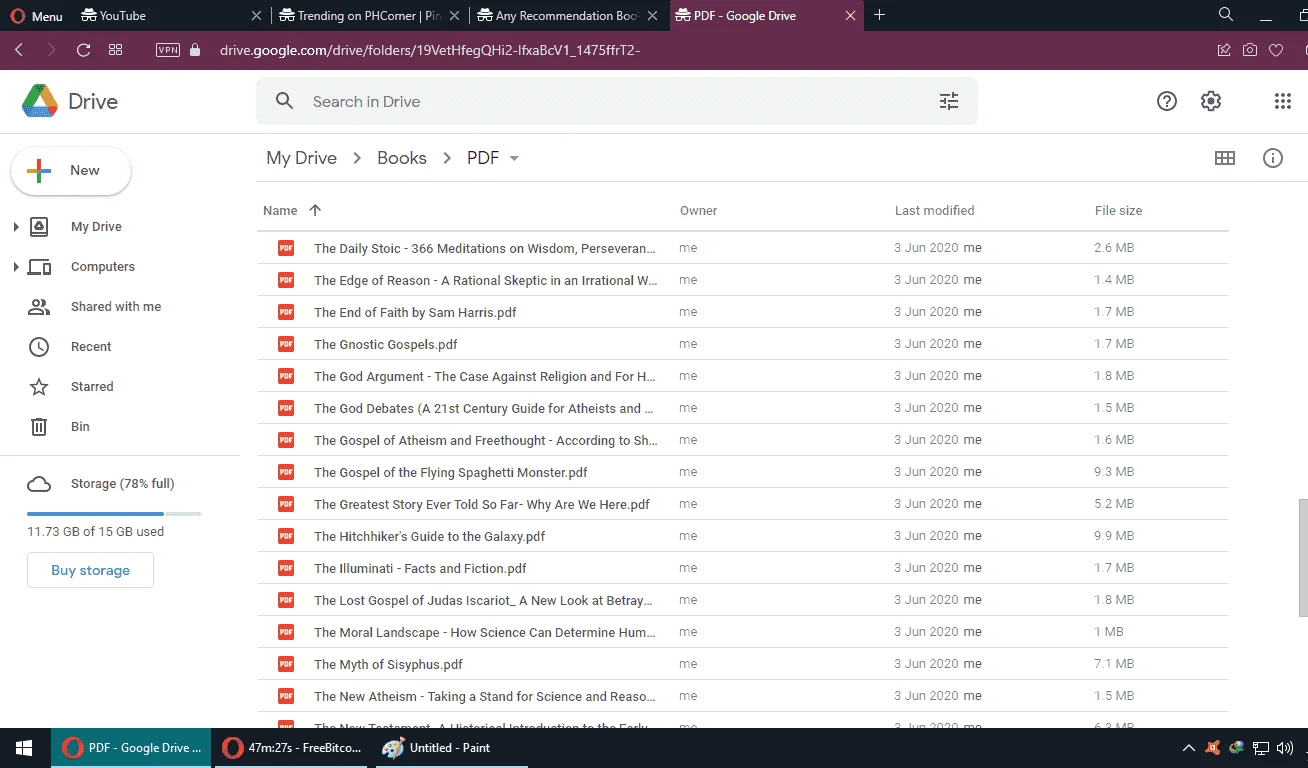
Task: Select The God Debates PDF
Action: tap(742, 408)
